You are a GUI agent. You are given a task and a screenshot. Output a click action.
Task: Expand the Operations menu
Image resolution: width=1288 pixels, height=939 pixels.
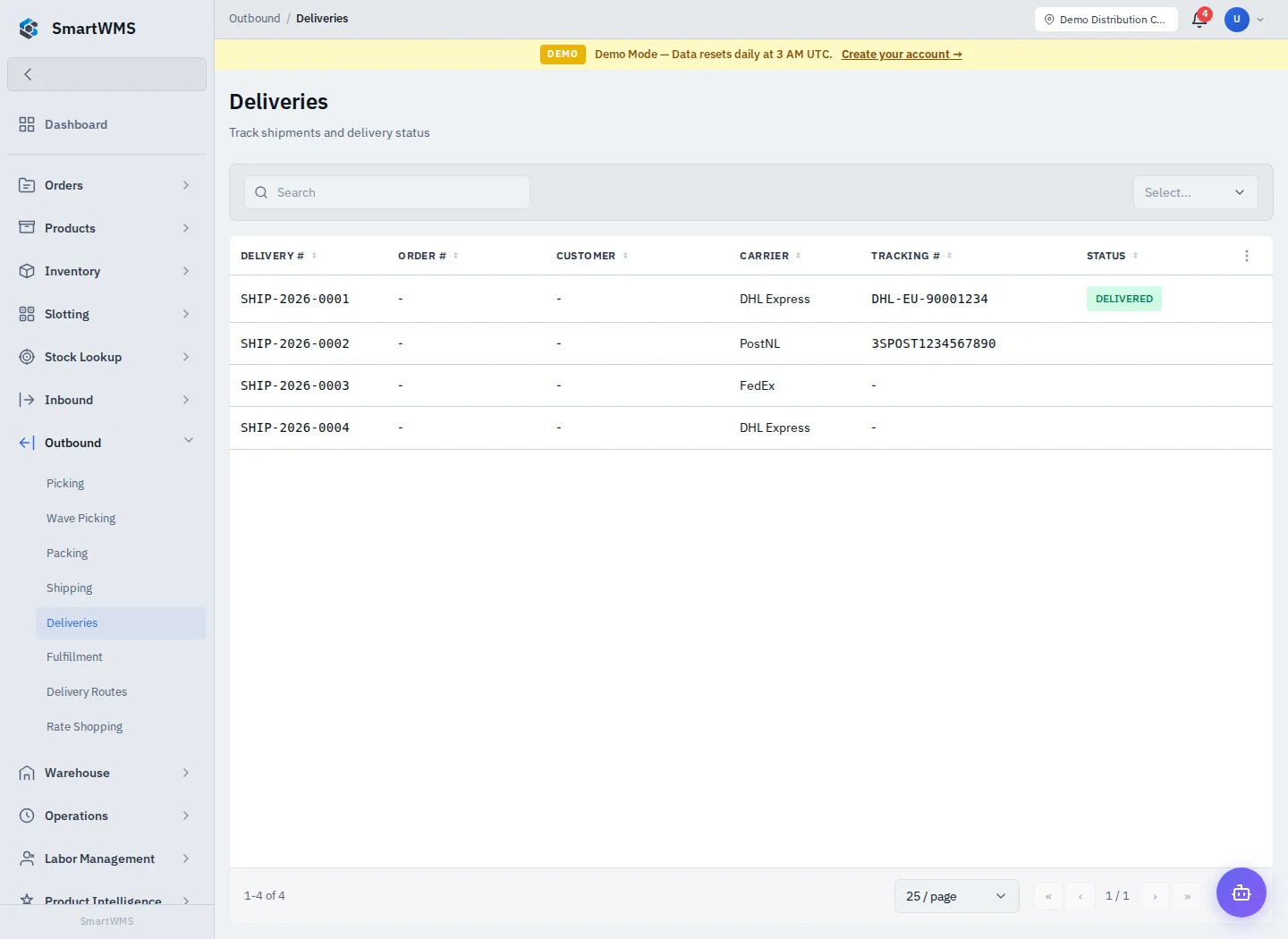tap(106, 816)
